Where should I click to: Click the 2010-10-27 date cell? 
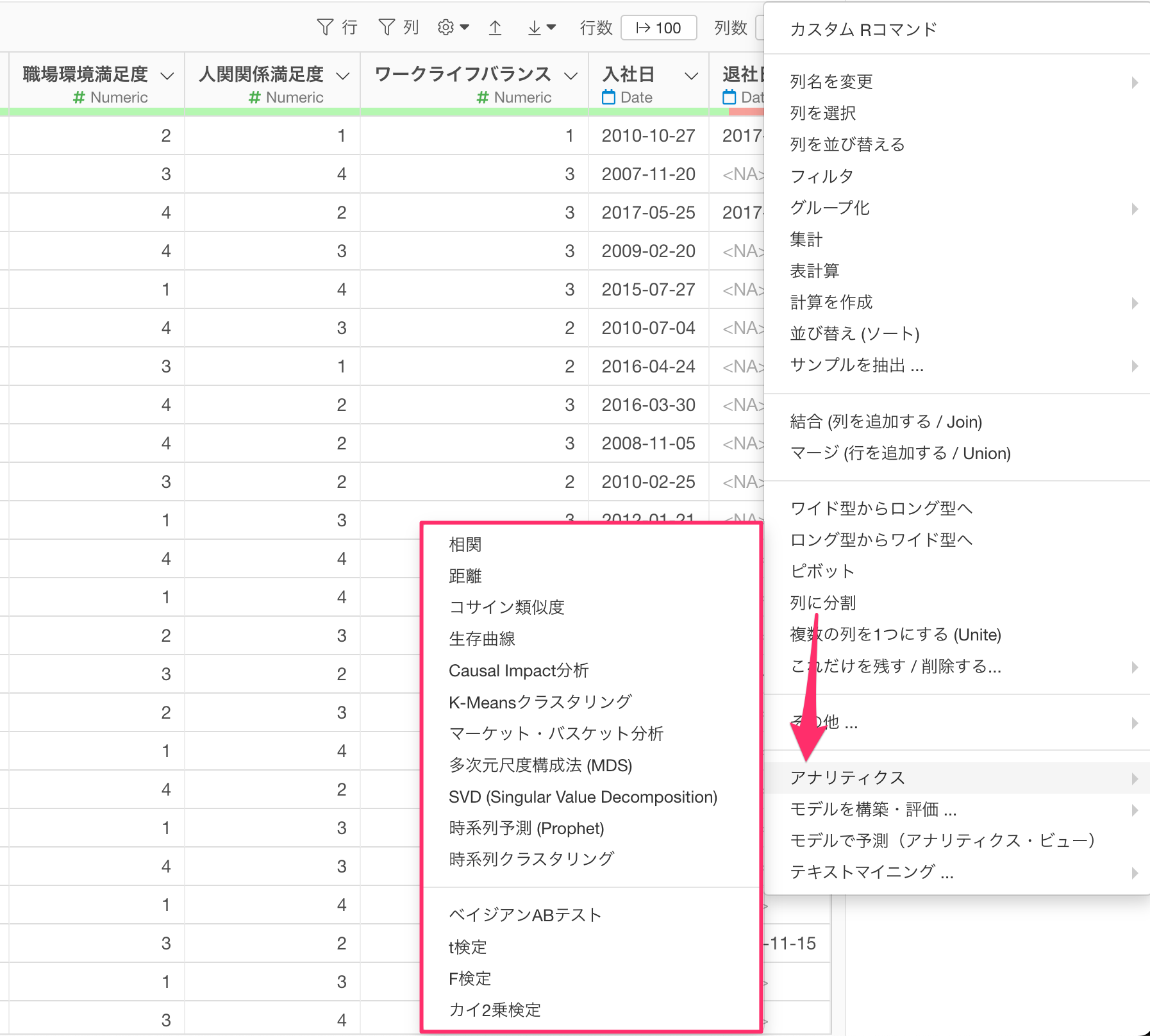pyautogui.click(x=648, y=136)
